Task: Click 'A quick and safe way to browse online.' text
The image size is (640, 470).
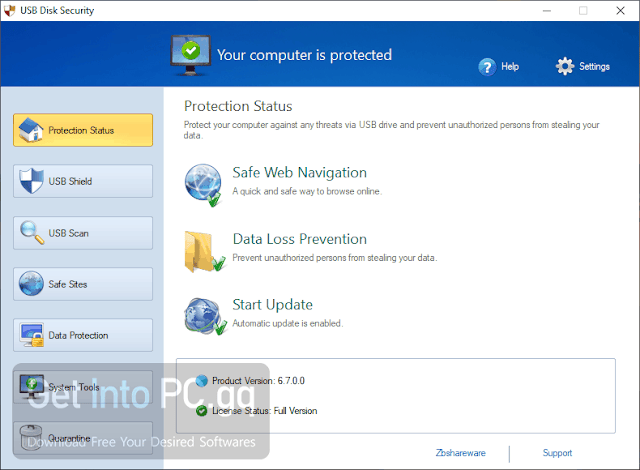Action: tap(307, 191)
